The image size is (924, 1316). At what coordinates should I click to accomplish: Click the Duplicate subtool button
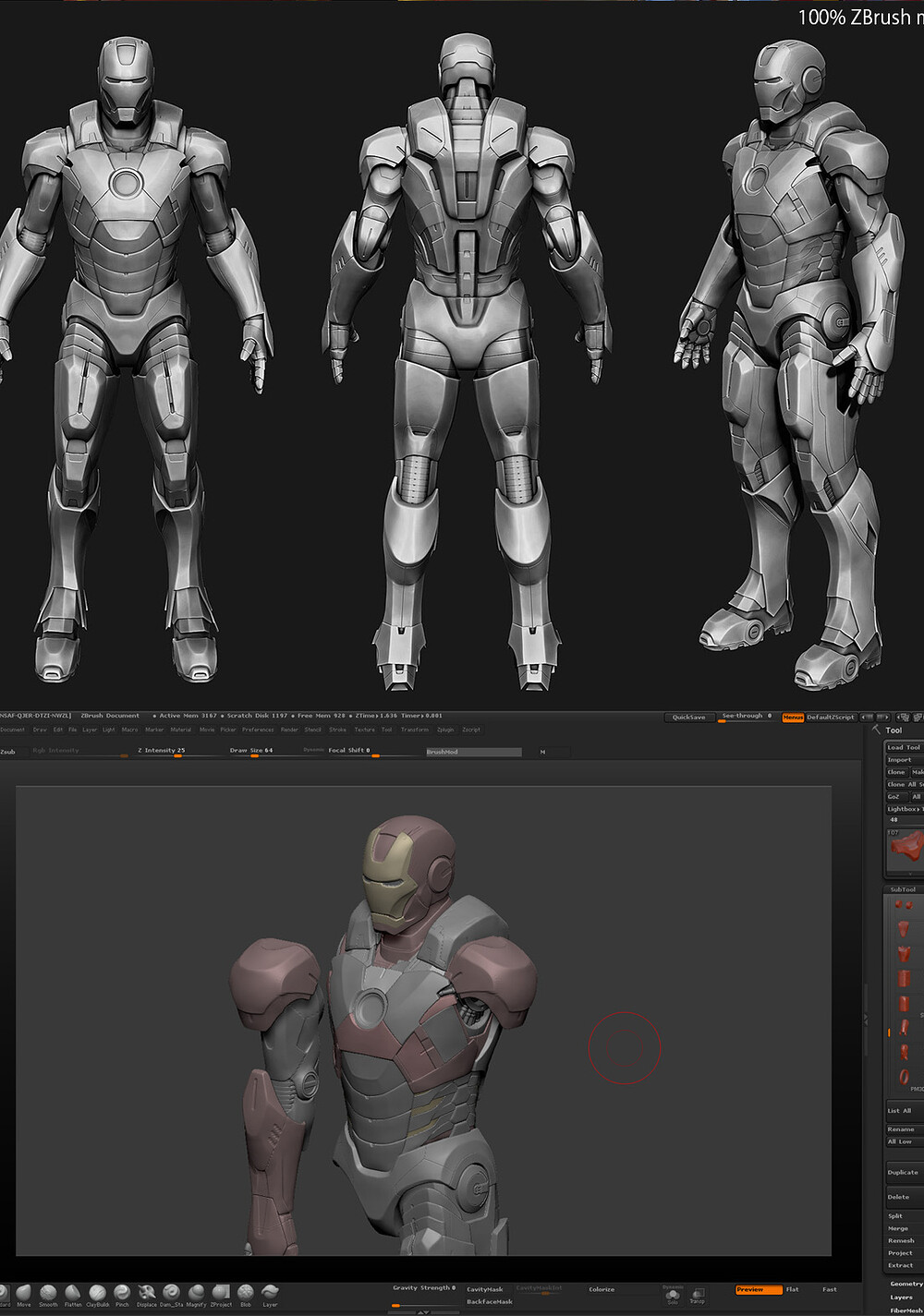904,1173
